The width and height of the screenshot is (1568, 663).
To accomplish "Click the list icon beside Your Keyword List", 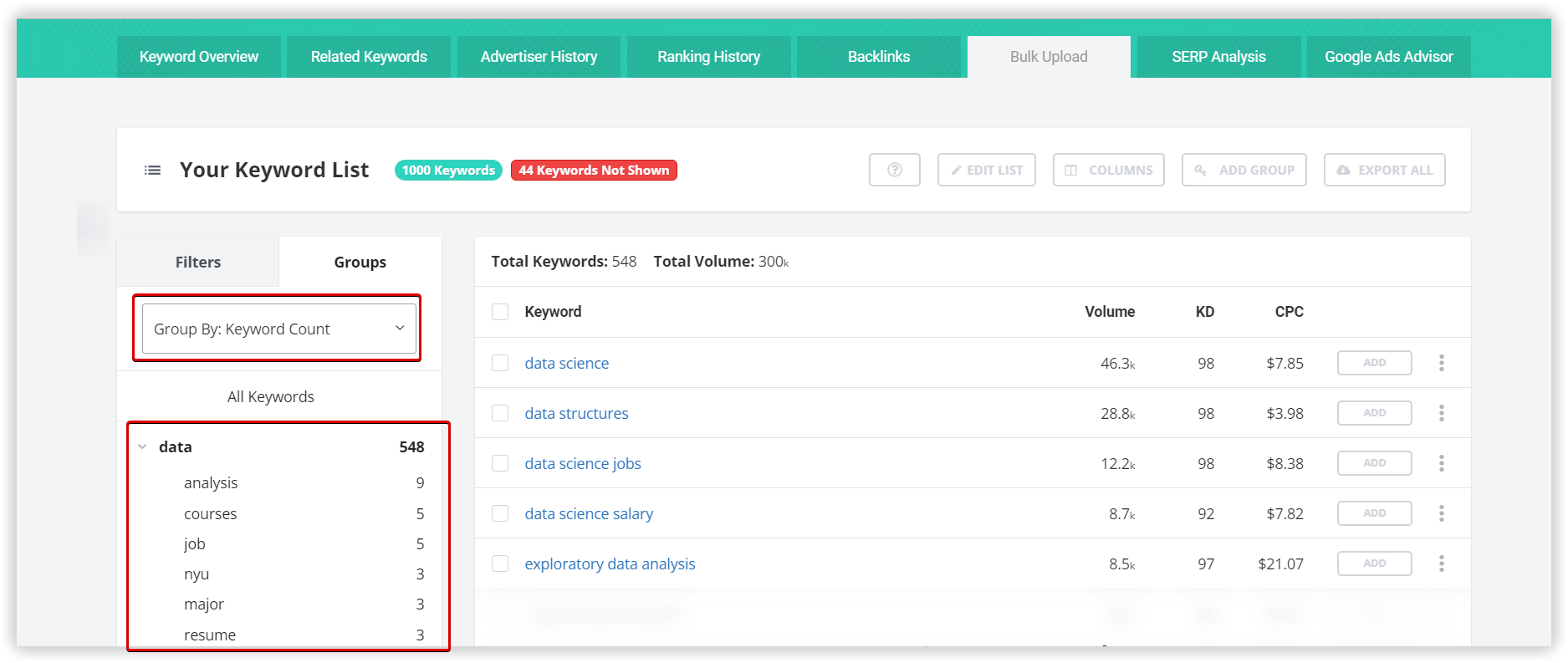I will 152,170.
